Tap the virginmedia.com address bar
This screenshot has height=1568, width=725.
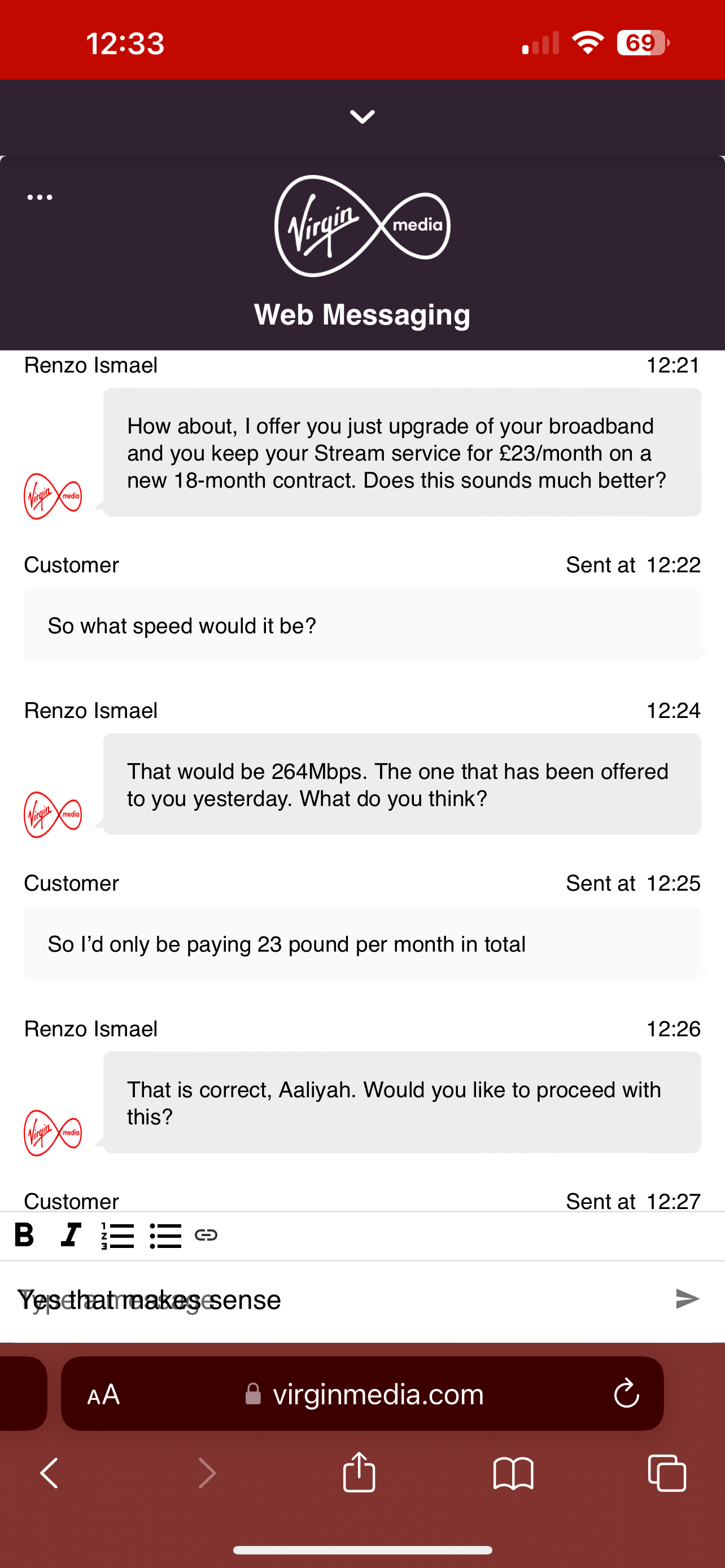point(363,1394)
